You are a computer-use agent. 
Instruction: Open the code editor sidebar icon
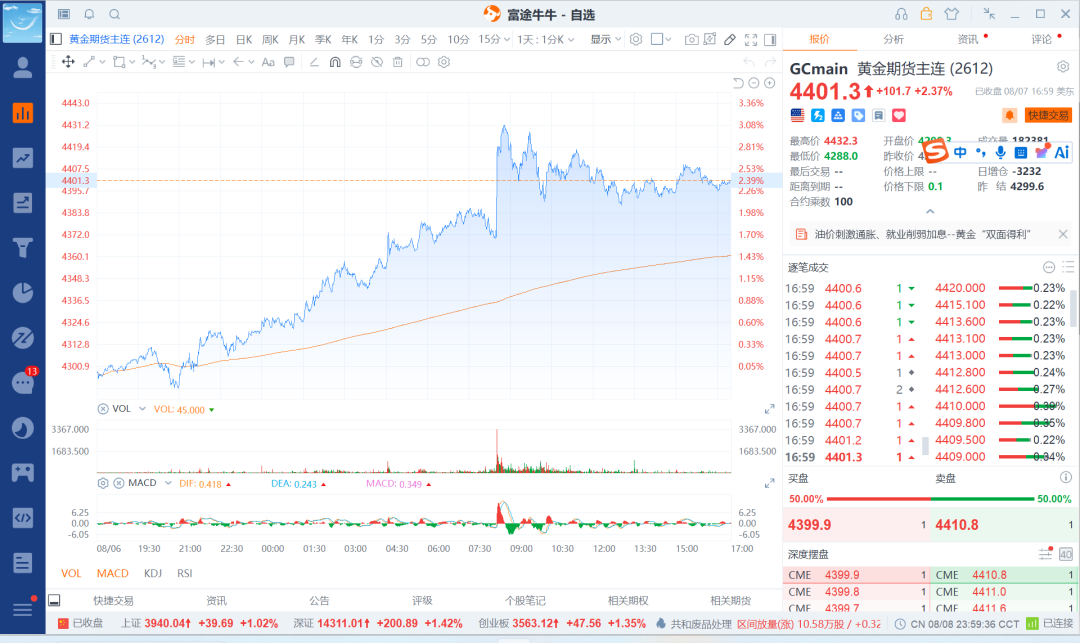[23, 518]
